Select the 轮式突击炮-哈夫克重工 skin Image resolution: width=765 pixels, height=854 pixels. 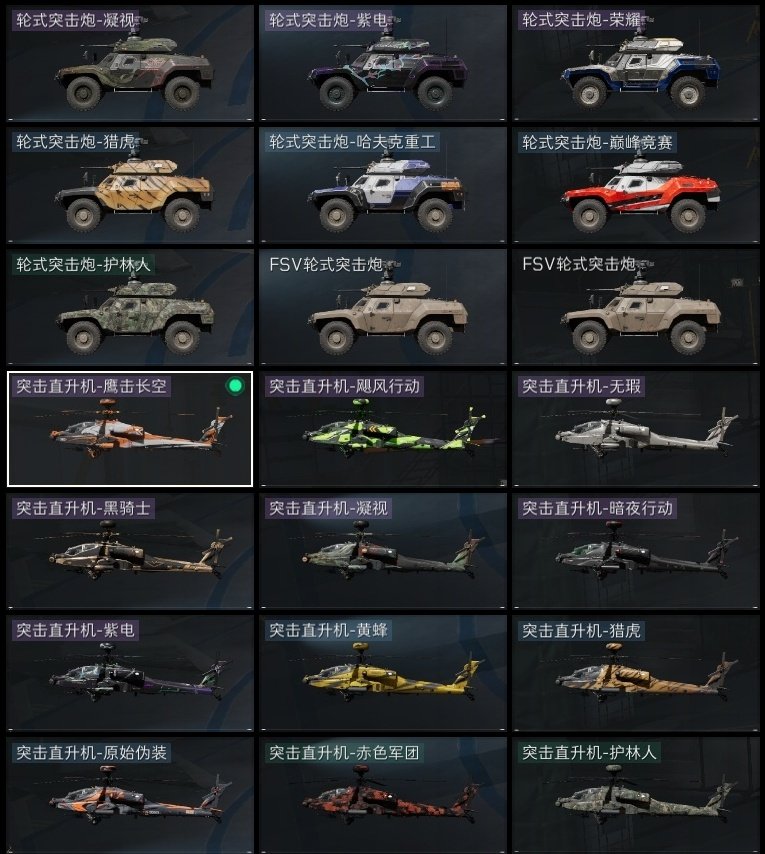(x=383, y=185)
